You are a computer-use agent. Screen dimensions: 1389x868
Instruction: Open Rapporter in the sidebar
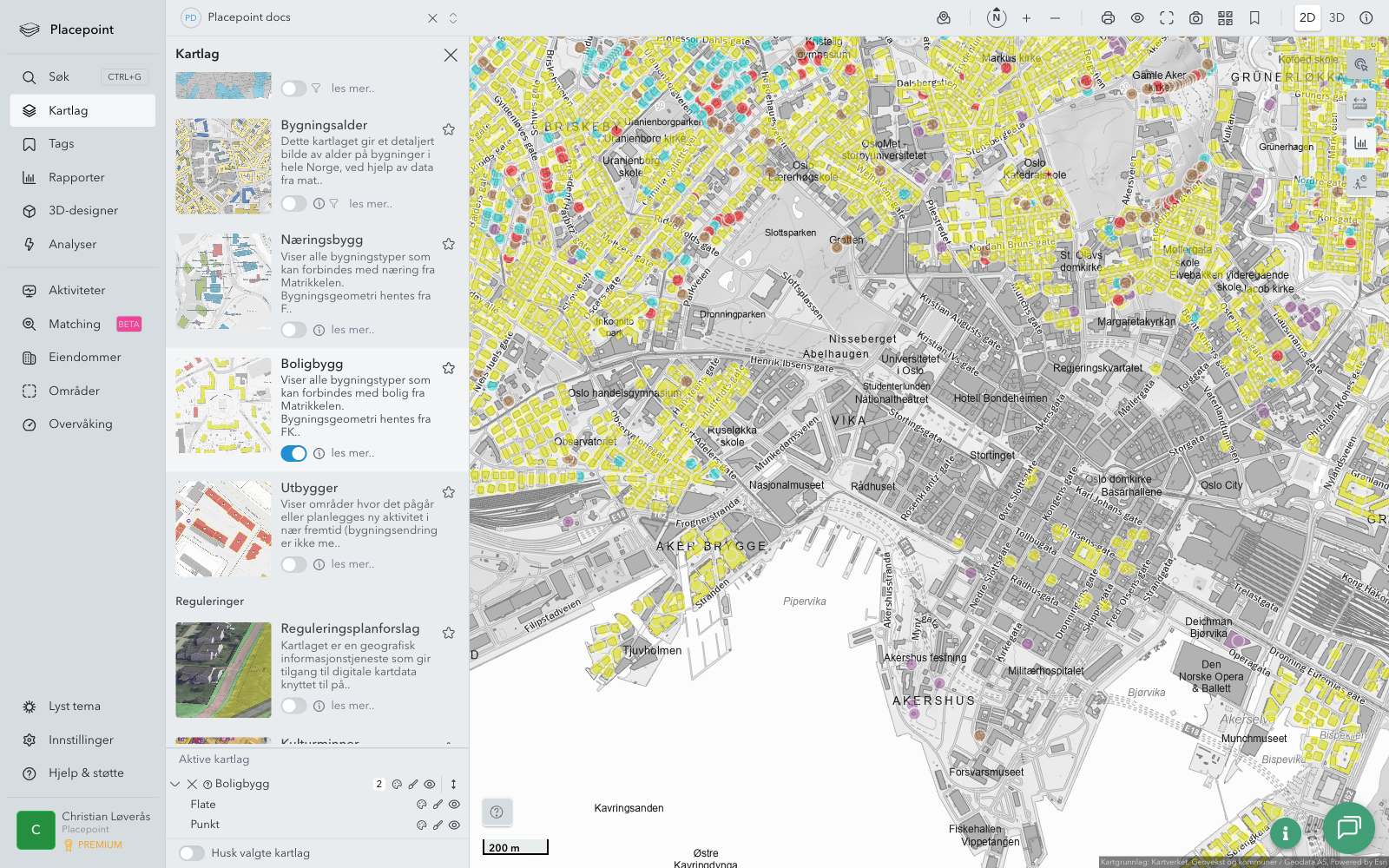coord(76,178)
